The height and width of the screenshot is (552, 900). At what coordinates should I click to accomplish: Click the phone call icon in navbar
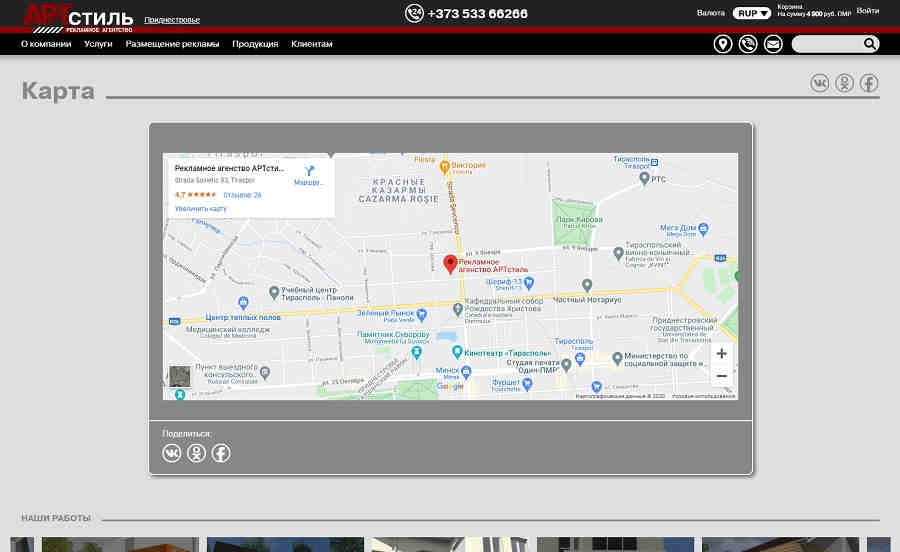pyautogui.click(x=748, y=44)
